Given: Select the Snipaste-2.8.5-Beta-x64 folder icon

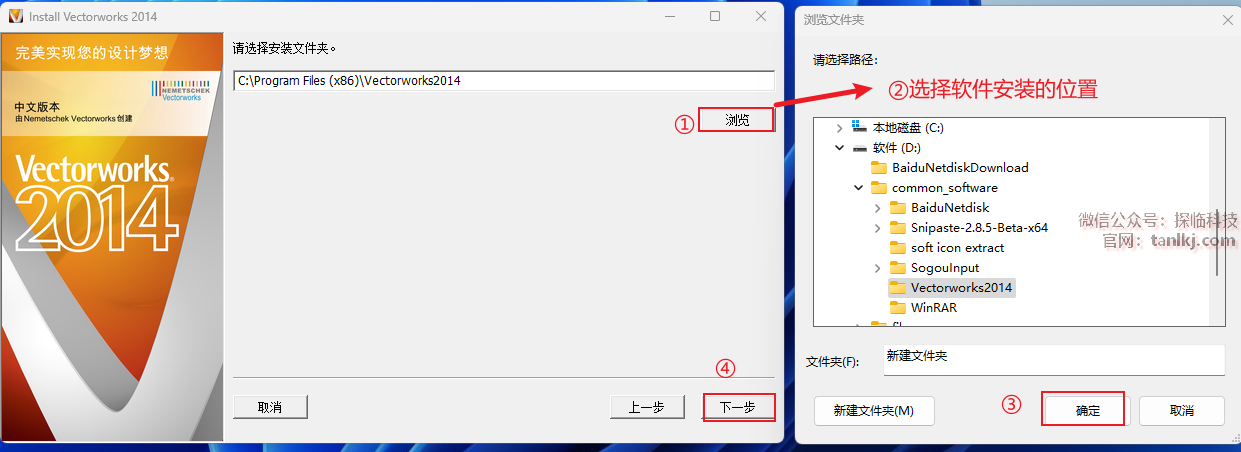Looking at the screenshot, I should coord(897,228).
